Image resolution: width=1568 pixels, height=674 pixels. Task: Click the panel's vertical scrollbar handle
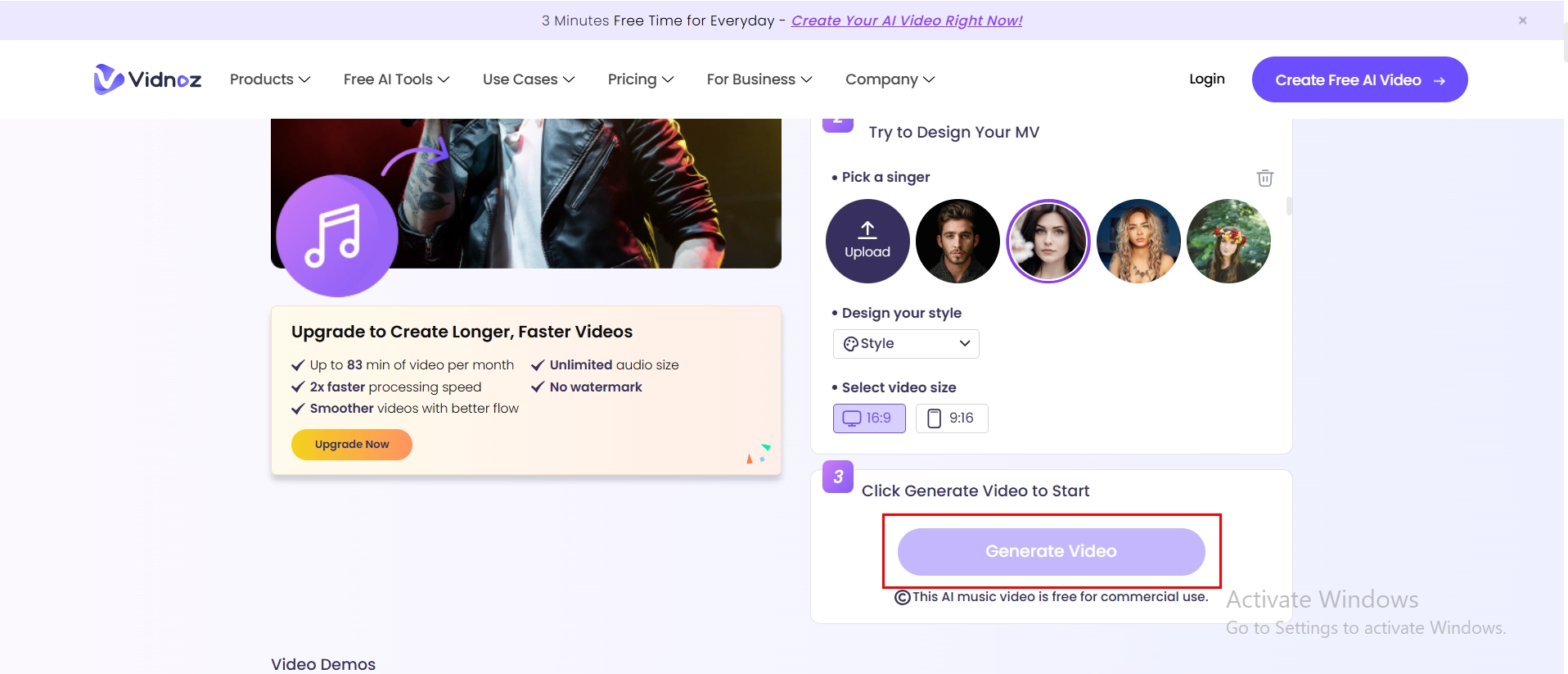(x=1289, y=206)
